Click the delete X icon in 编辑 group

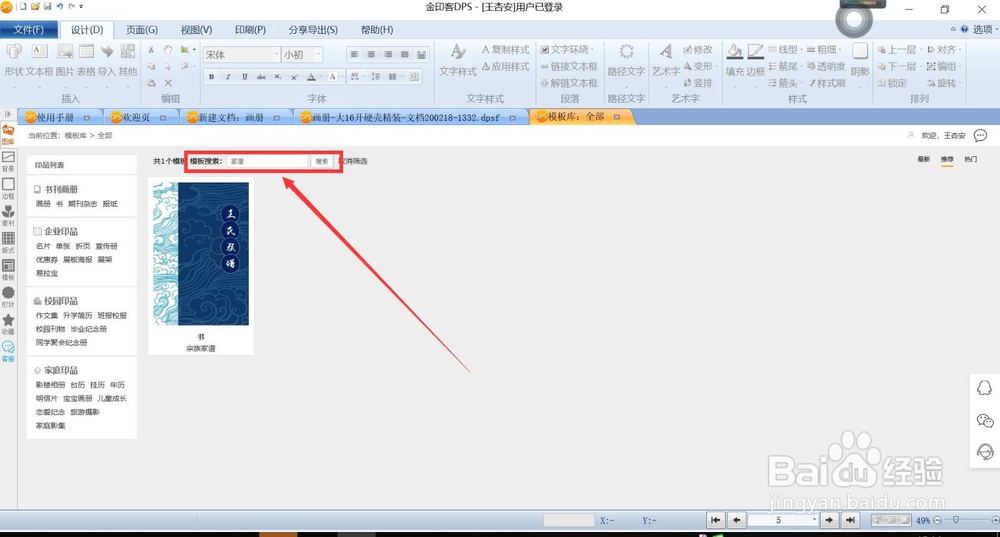click(x=168, y=83)
